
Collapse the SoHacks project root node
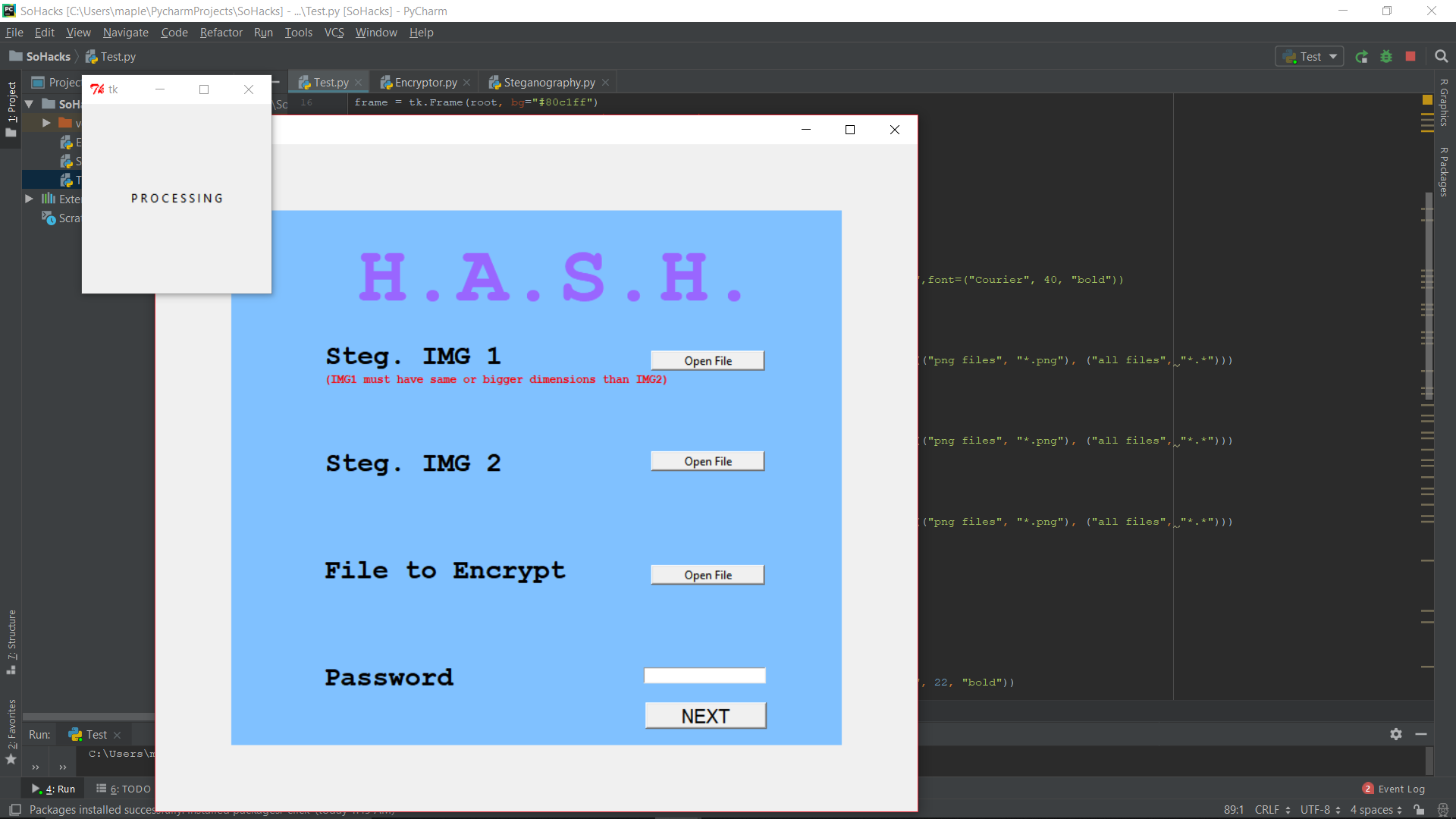(29, 104)
